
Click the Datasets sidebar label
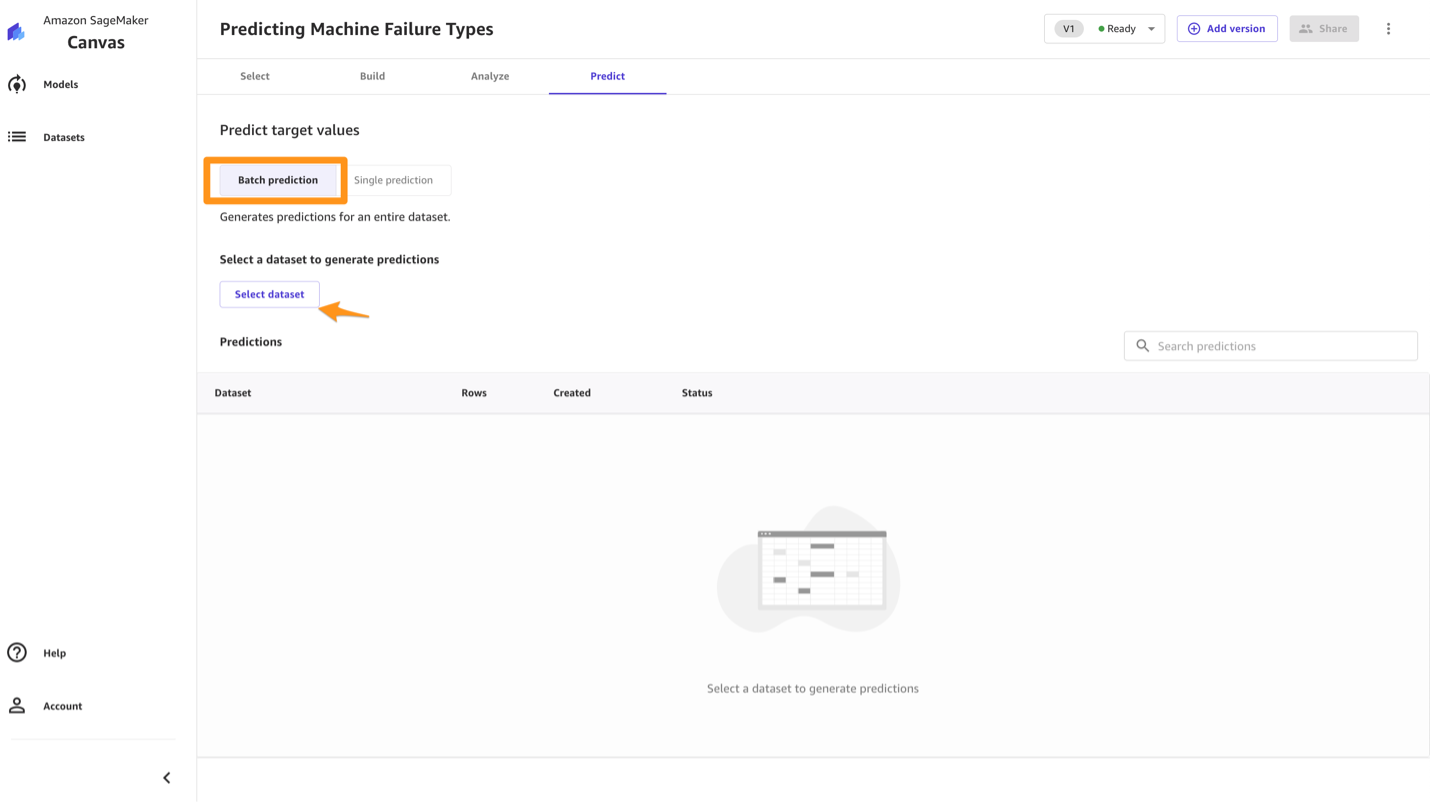coord(64,137)
